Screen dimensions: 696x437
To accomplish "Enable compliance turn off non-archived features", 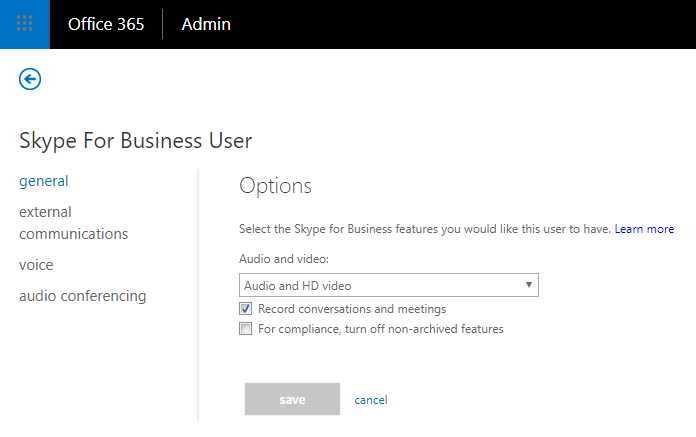I will [x=245, y=329].
